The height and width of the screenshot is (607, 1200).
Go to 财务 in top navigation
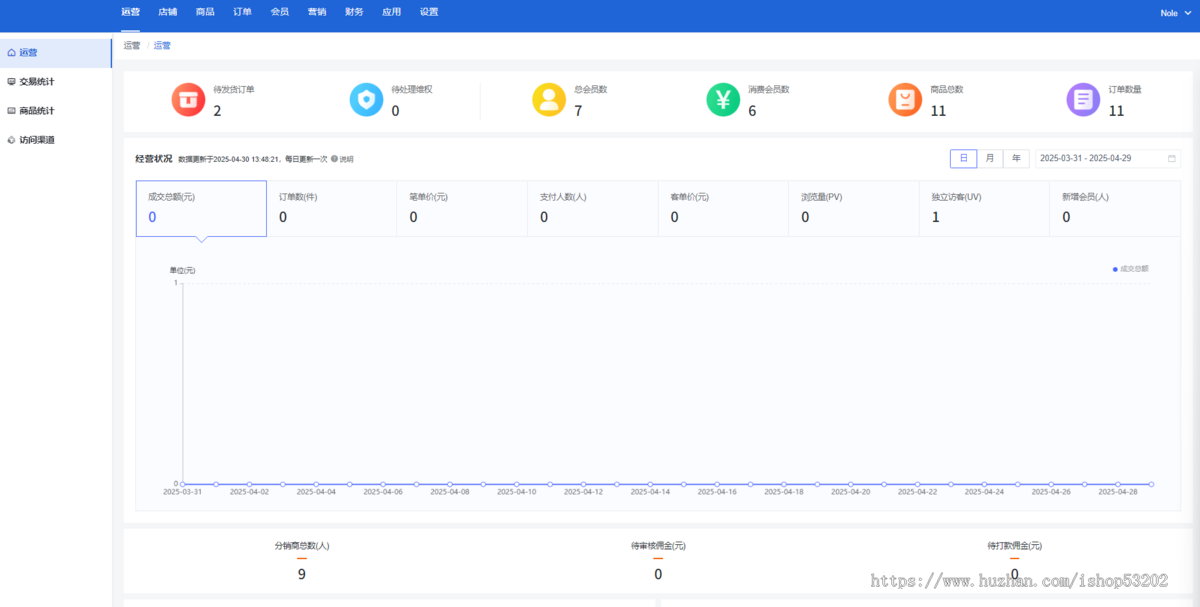(354, 12)
